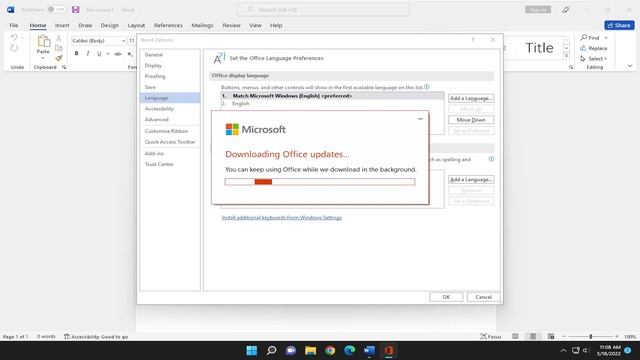
Task: Switch to Web Layout view in status bar
Action: click(x=551, y=336)
